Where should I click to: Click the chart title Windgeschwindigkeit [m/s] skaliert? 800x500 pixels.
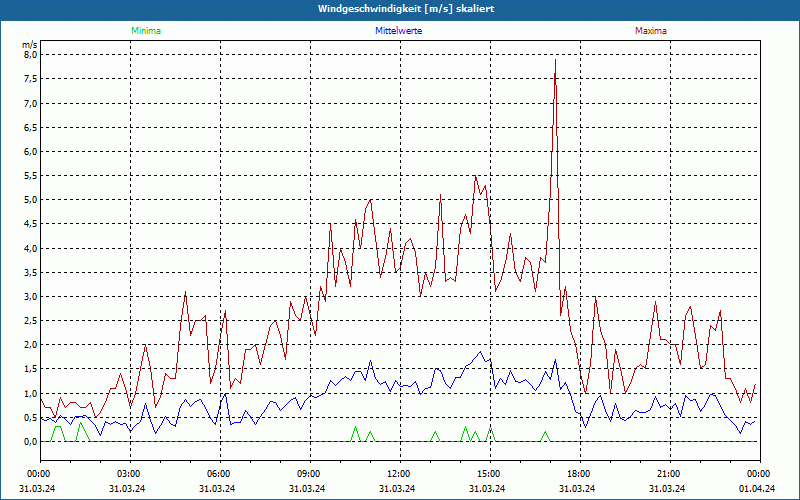point(406,9)
